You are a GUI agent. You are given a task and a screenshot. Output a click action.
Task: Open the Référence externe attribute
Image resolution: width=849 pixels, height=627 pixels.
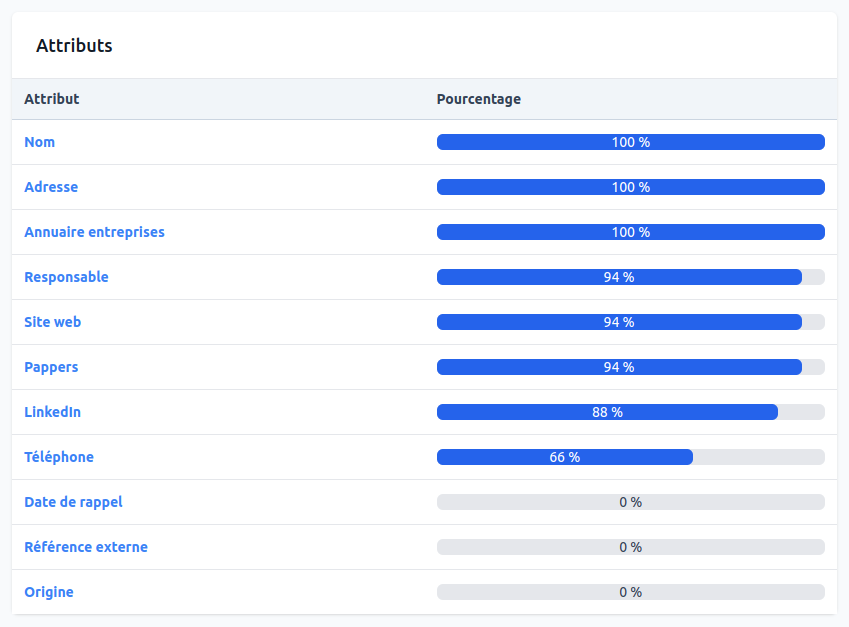[86, 547]
